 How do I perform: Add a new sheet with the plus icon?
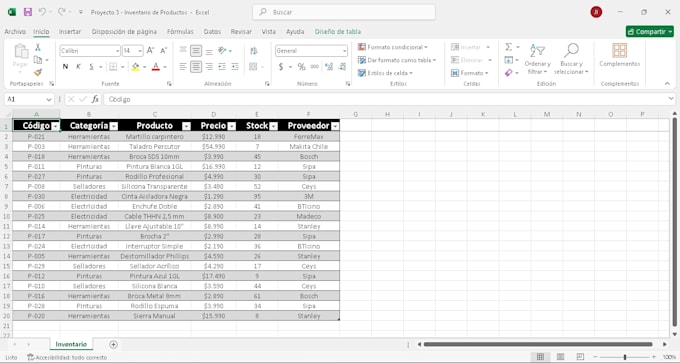(113, 344)
